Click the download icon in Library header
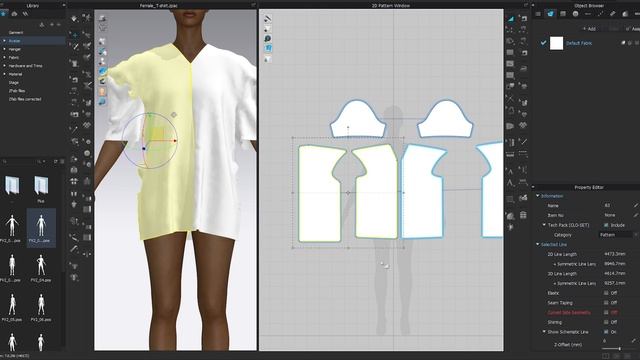This screenshot has height=360, width=640. [x=42, y=25]
